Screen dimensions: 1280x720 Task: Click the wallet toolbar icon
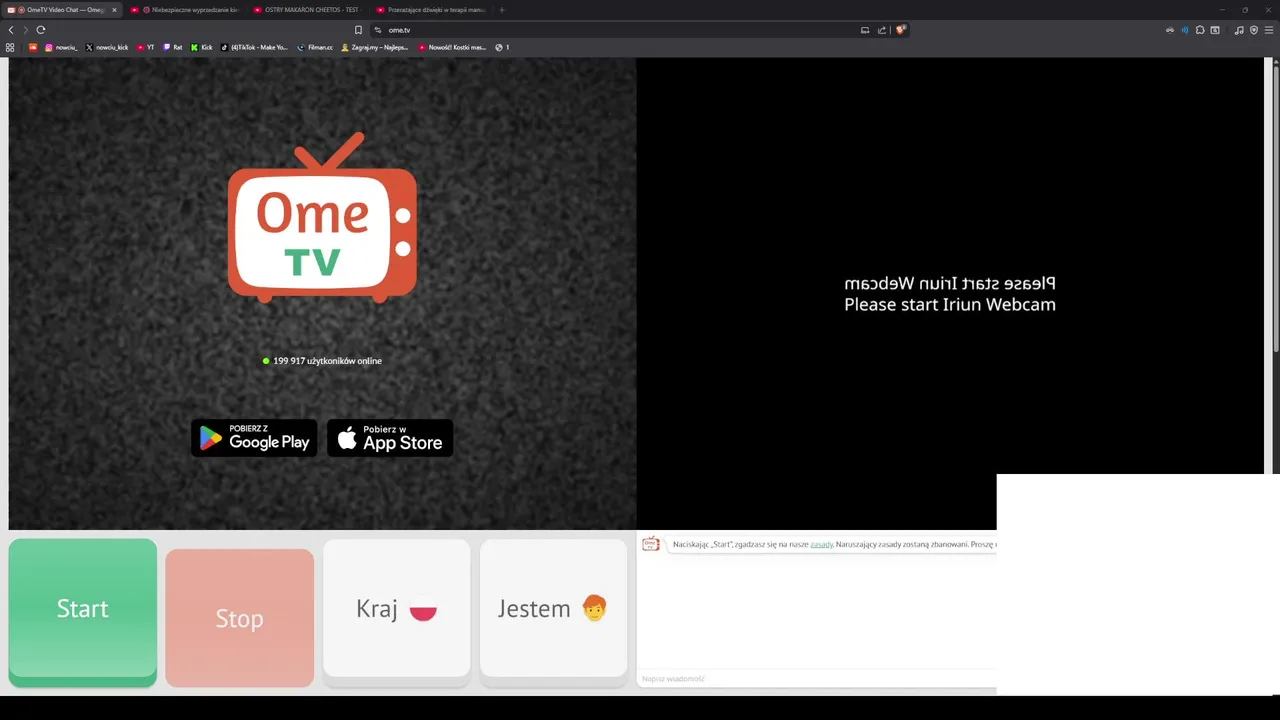[1215, 30]
